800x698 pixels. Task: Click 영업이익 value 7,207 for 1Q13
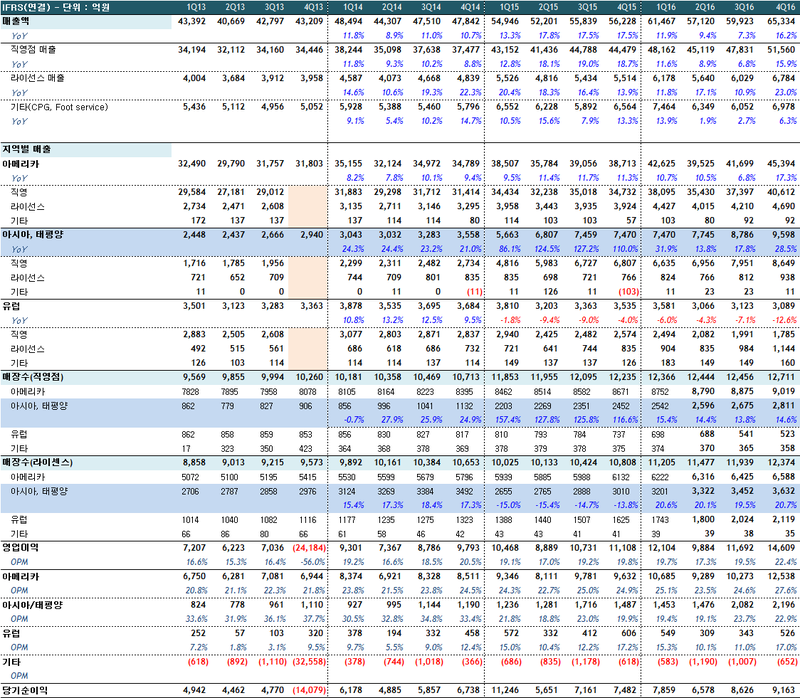click(x=194, y=548)
